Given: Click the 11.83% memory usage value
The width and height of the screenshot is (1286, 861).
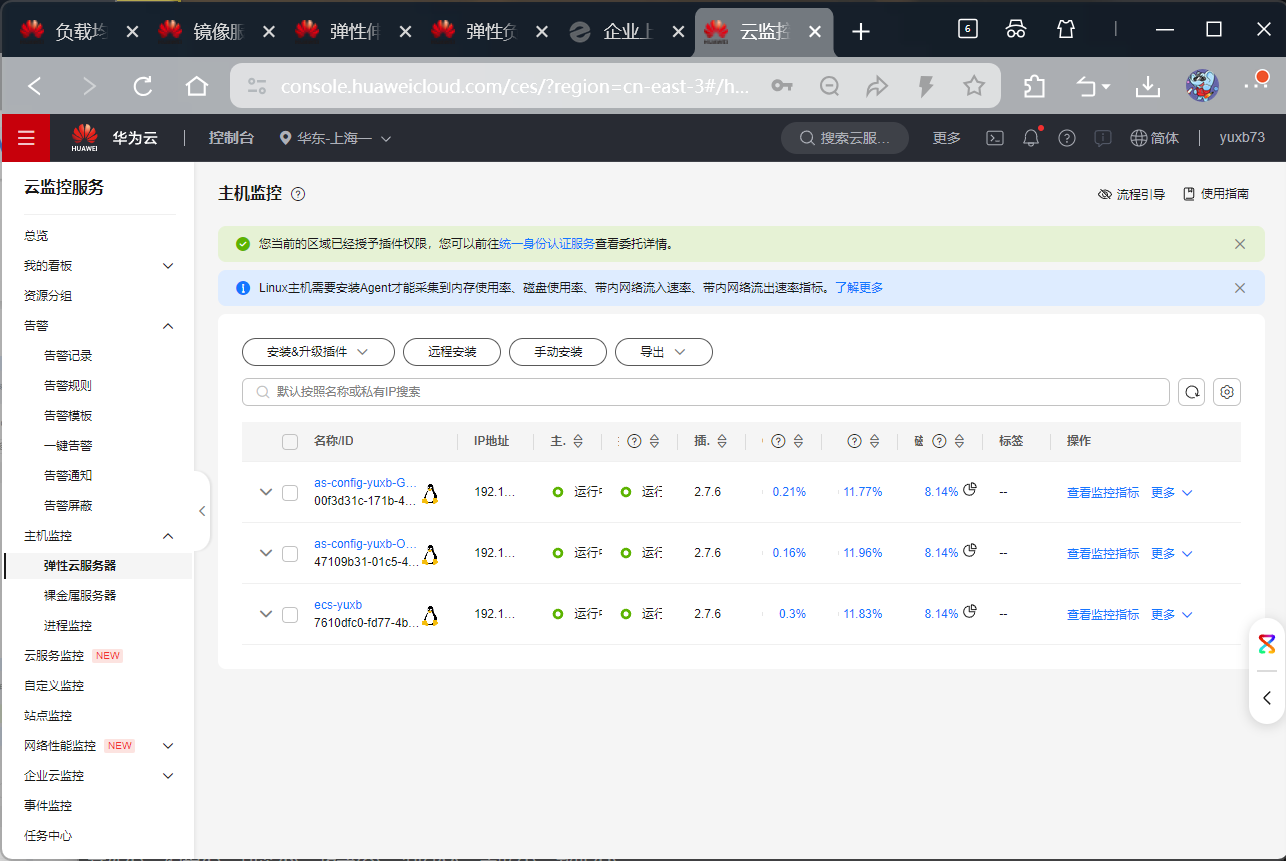Looking at the screenshot, I should coord(862,615).
